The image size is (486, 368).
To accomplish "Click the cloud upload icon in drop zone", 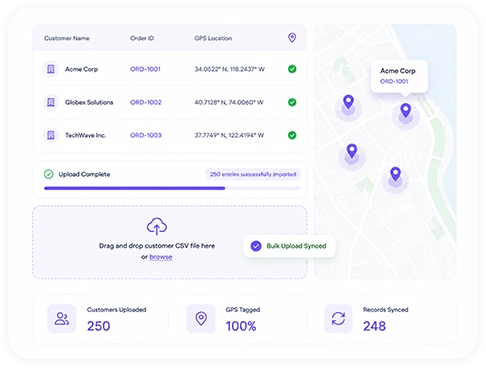I will [157, 226].
